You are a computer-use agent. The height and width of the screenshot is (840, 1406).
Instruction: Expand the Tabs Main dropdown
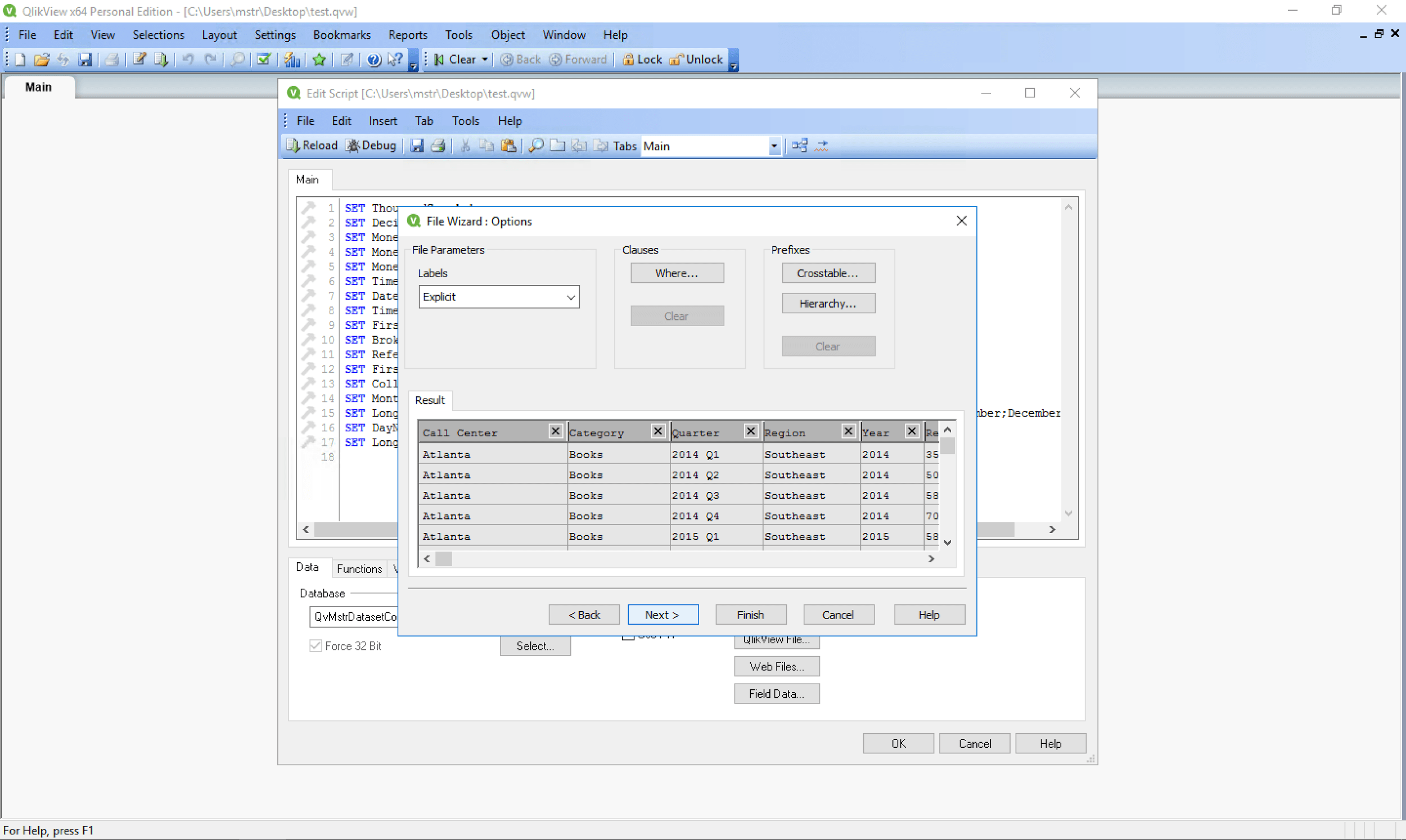[774, 146]
